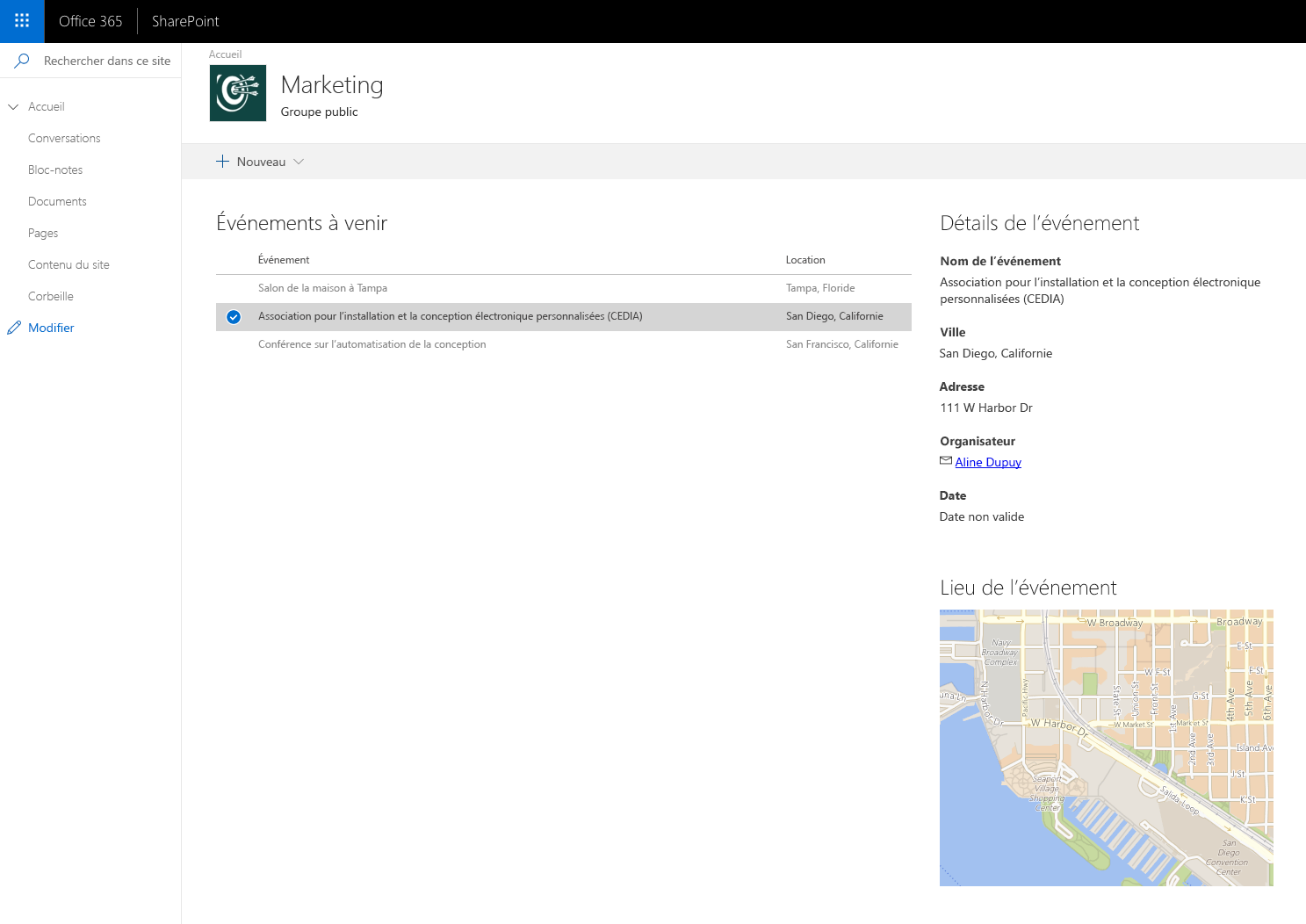Open Contenu du site
Viewport: 1306px width, 924px height.
coord(69,264)
